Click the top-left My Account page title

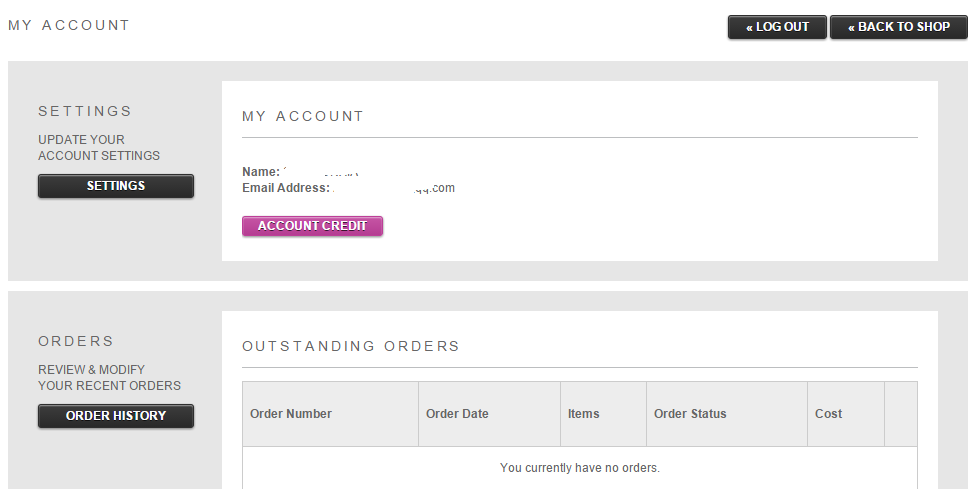[68, 26]
